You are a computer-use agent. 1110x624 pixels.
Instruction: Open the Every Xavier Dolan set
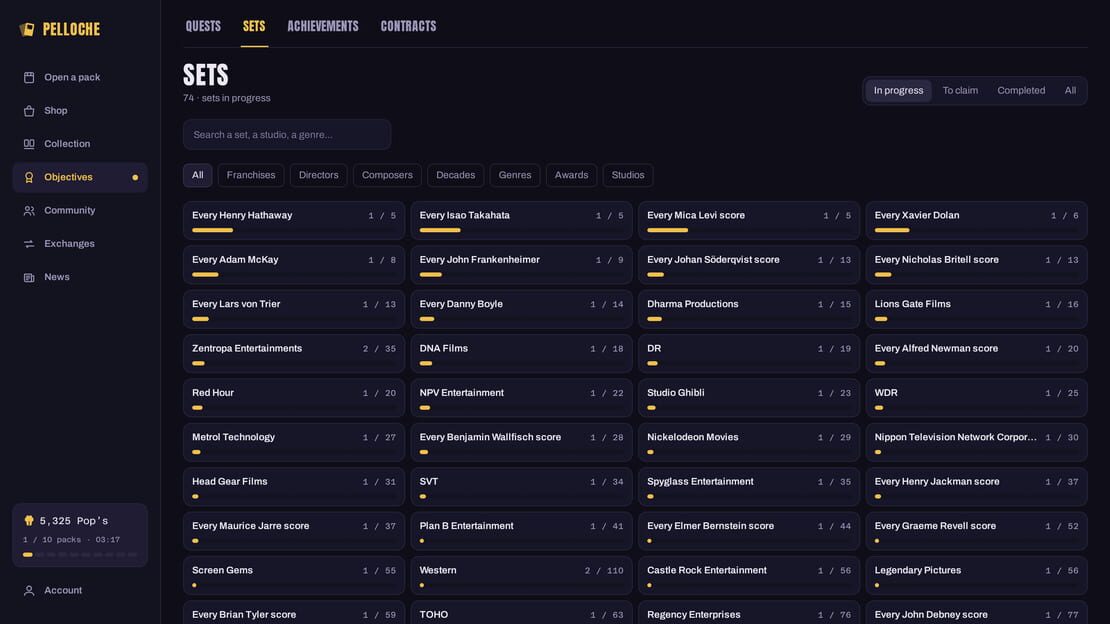(x=976, y=220)
